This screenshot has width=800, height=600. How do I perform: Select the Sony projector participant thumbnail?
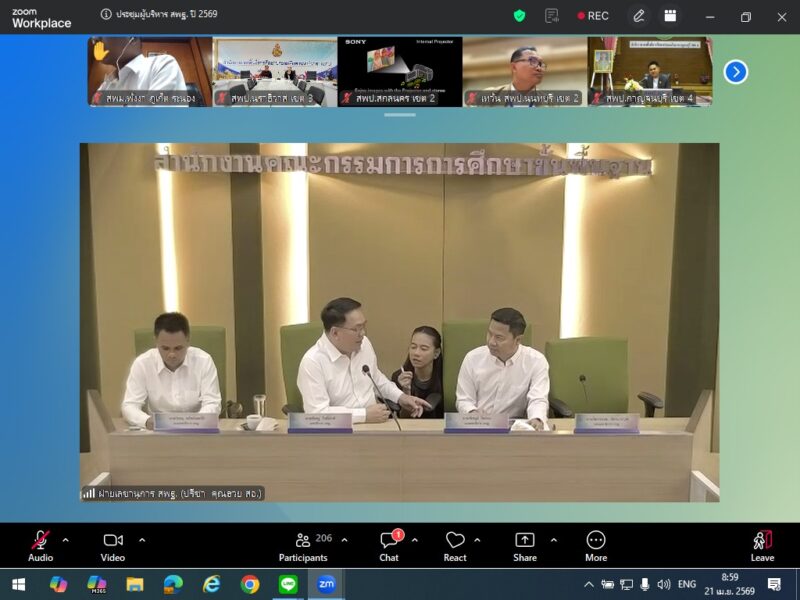point(400,70)
